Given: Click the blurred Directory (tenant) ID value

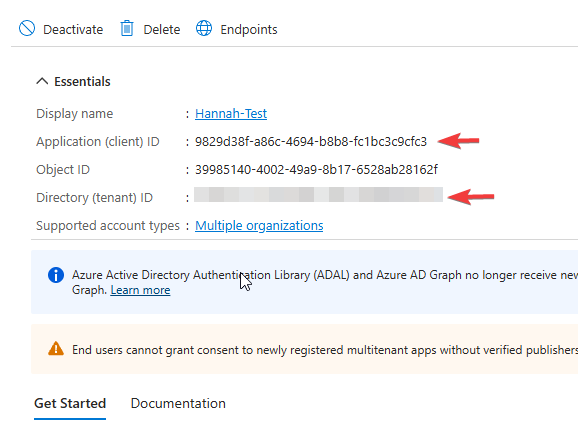Looking at the screenshot, I should tap(318, 195).
